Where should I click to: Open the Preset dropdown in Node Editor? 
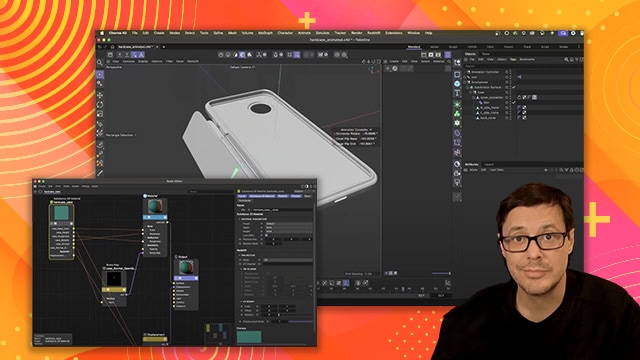point(289,224)
